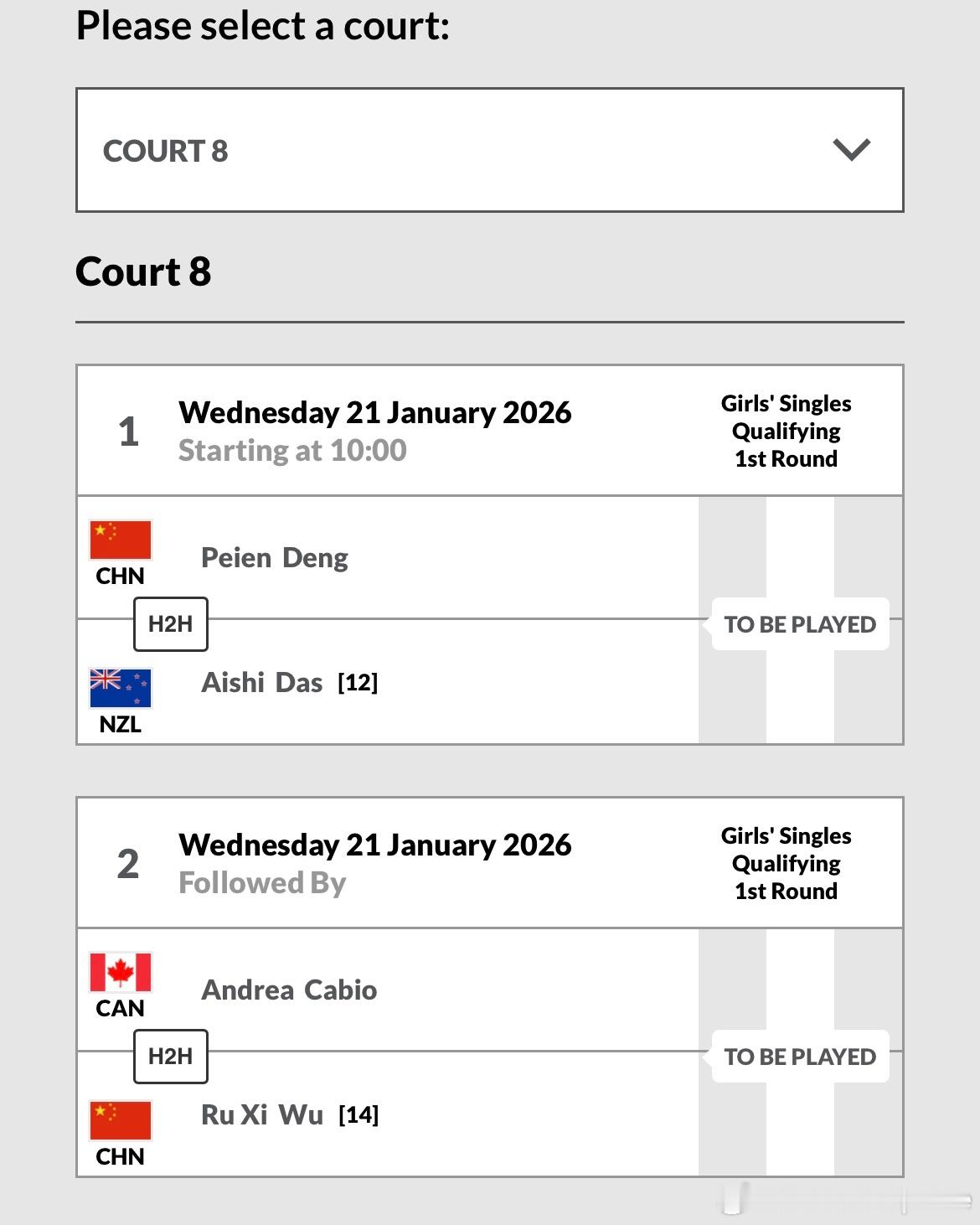Viewport: 980px width, 1225px height.
Task: Click seed number [14] next to Wu
Action: [358, 1115]
